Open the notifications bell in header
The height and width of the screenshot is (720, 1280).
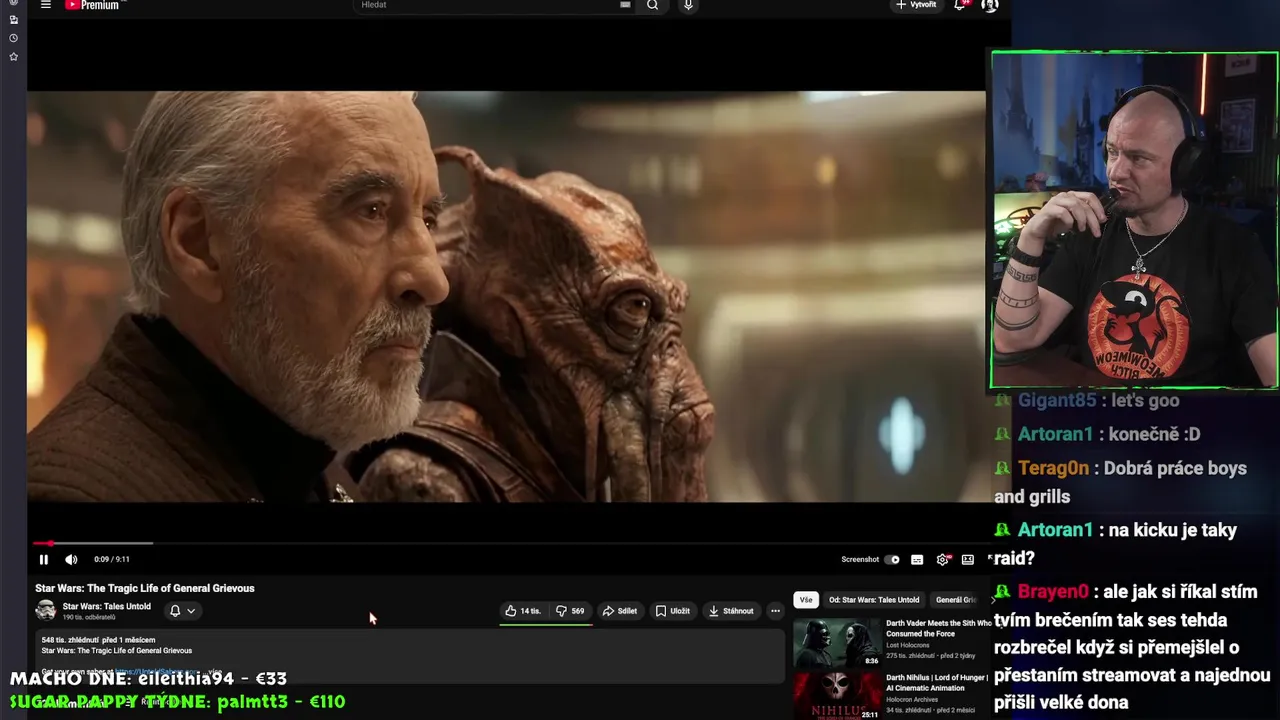960,5
